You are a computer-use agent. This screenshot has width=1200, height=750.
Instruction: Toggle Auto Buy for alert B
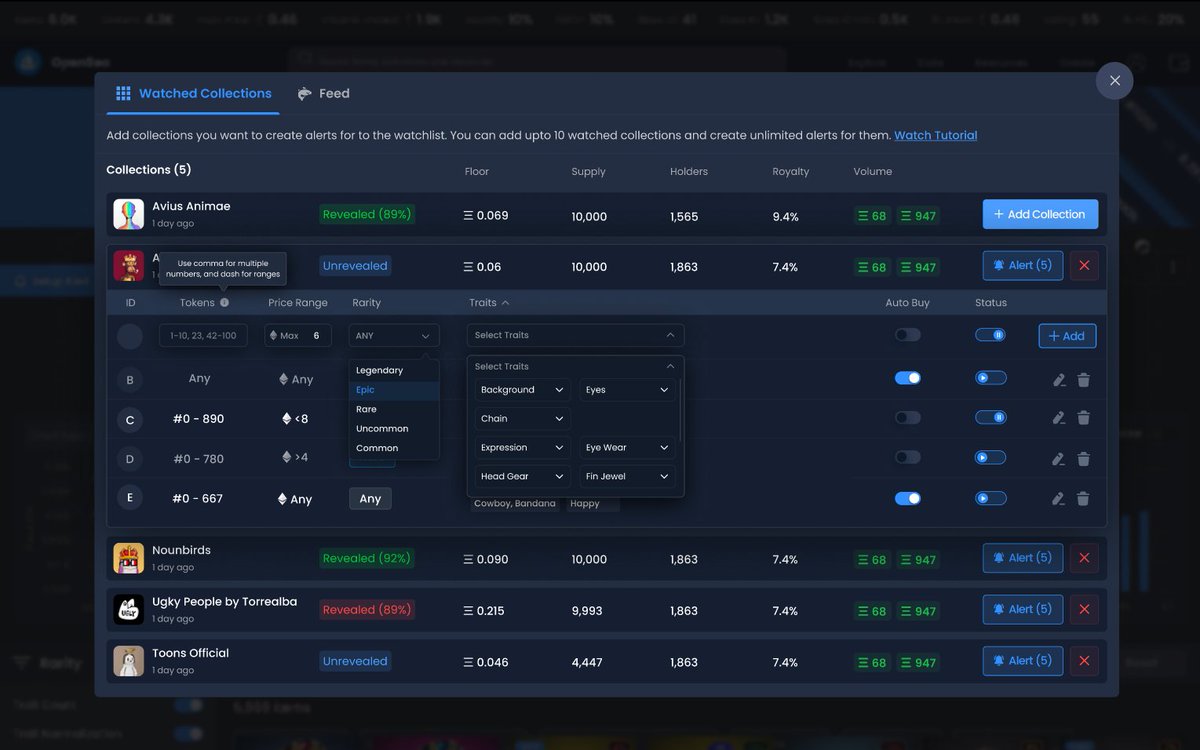pyautogui.click(x=908, y=378)
